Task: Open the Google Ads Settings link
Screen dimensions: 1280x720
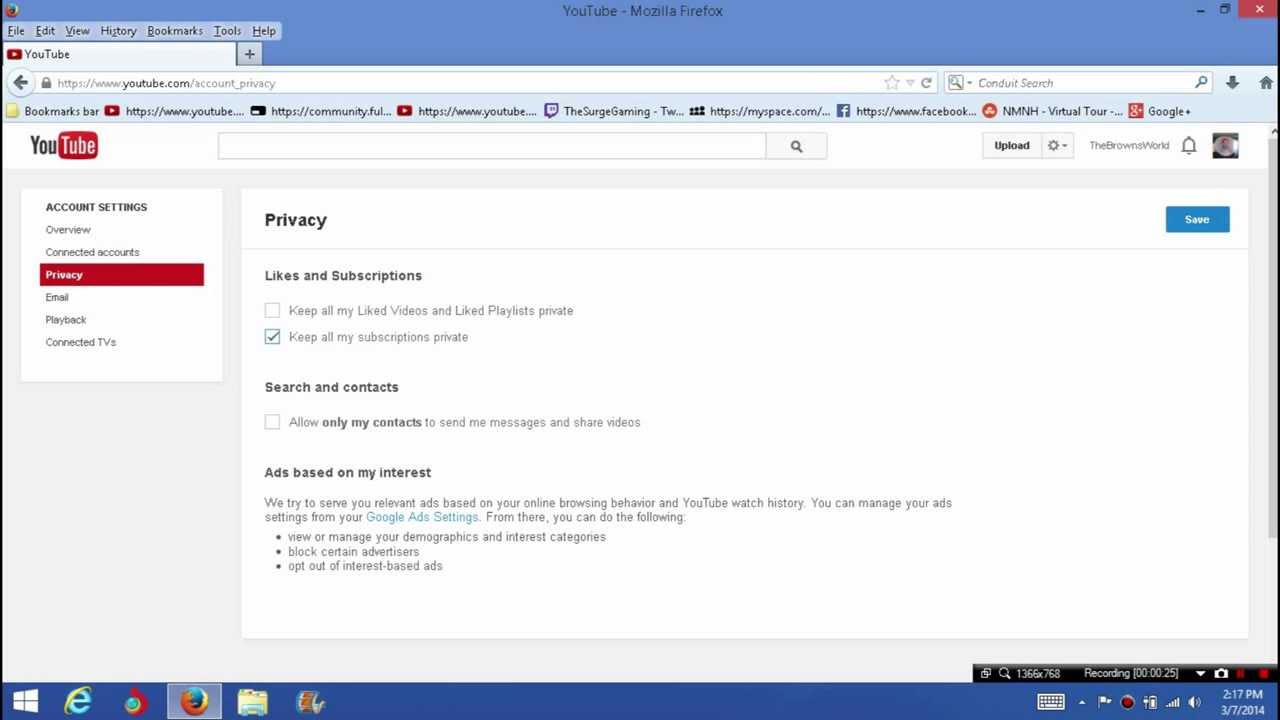Action: 422,517
